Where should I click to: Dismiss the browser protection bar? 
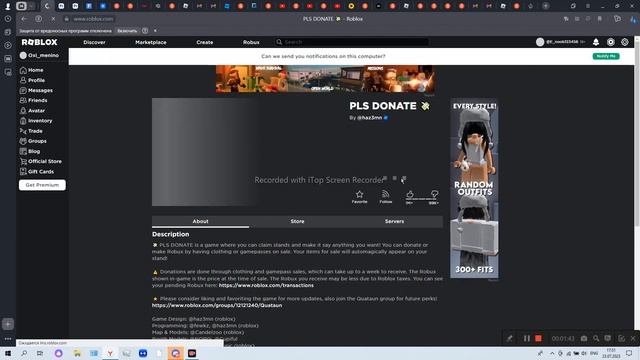coord(155,31)
